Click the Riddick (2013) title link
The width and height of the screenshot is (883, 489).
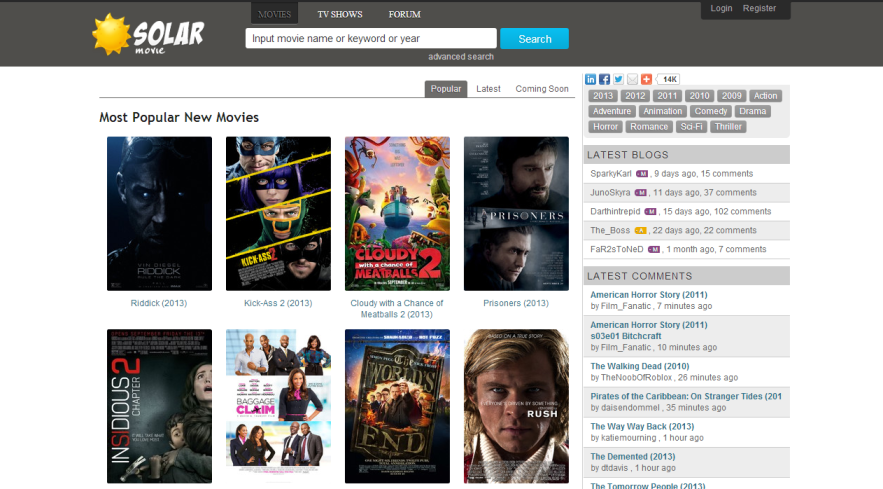pyautogui.click(x=159, y=303)
